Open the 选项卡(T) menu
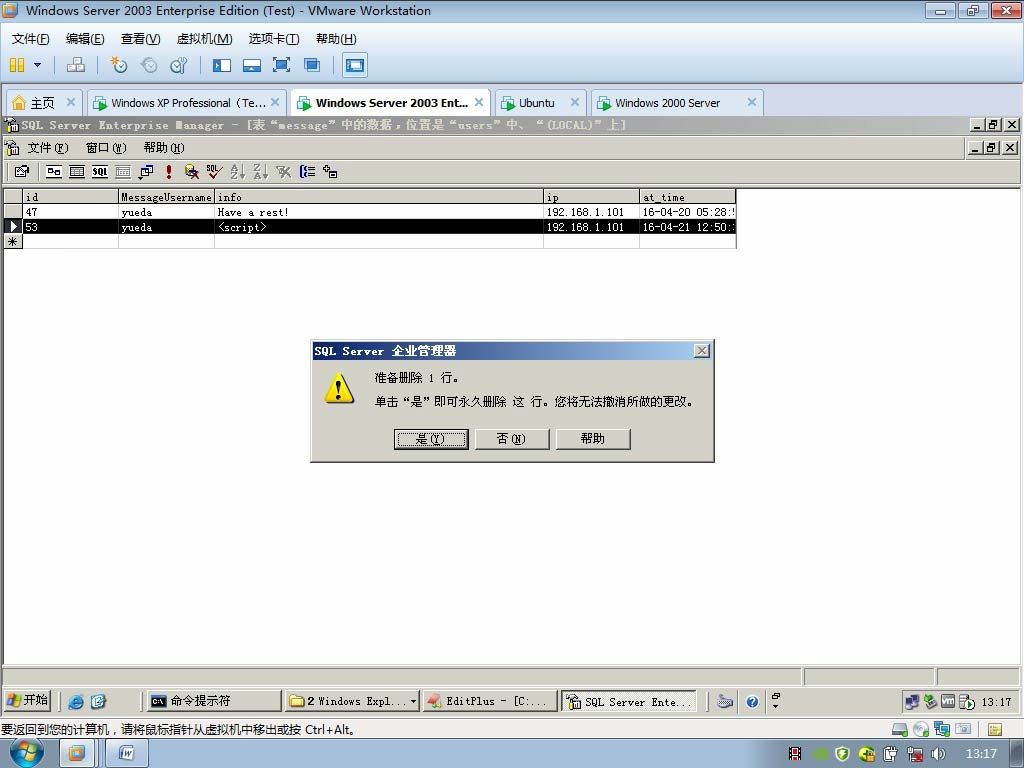 coord(274,39)
